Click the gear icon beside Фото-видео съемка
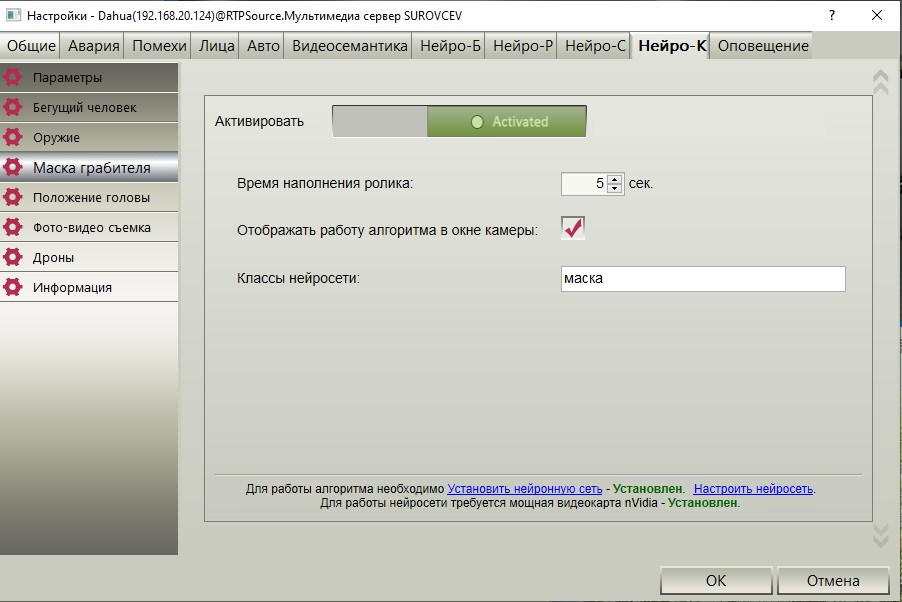This screenshot has width=902, height=602. coord(13,227)
